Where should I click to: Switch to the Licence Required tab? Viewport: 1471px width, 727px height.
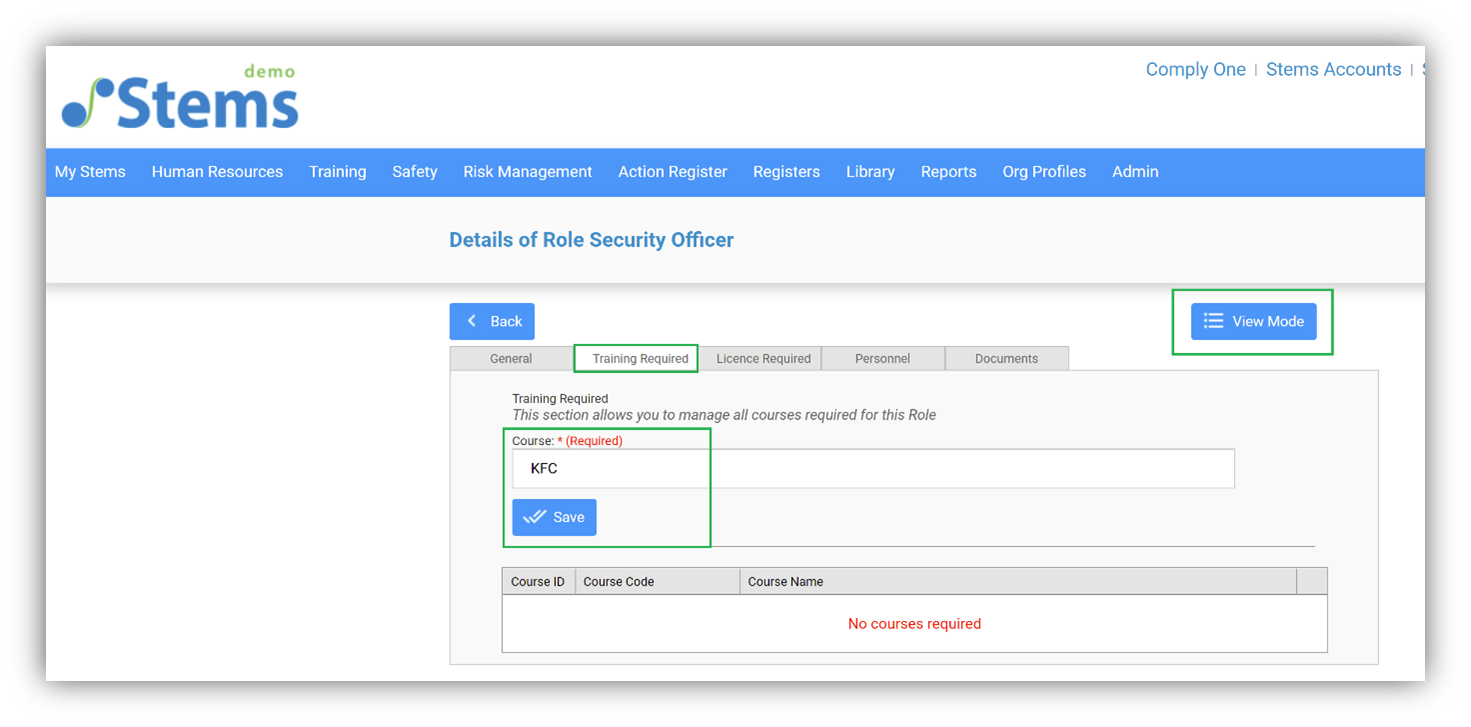point(763,358)
